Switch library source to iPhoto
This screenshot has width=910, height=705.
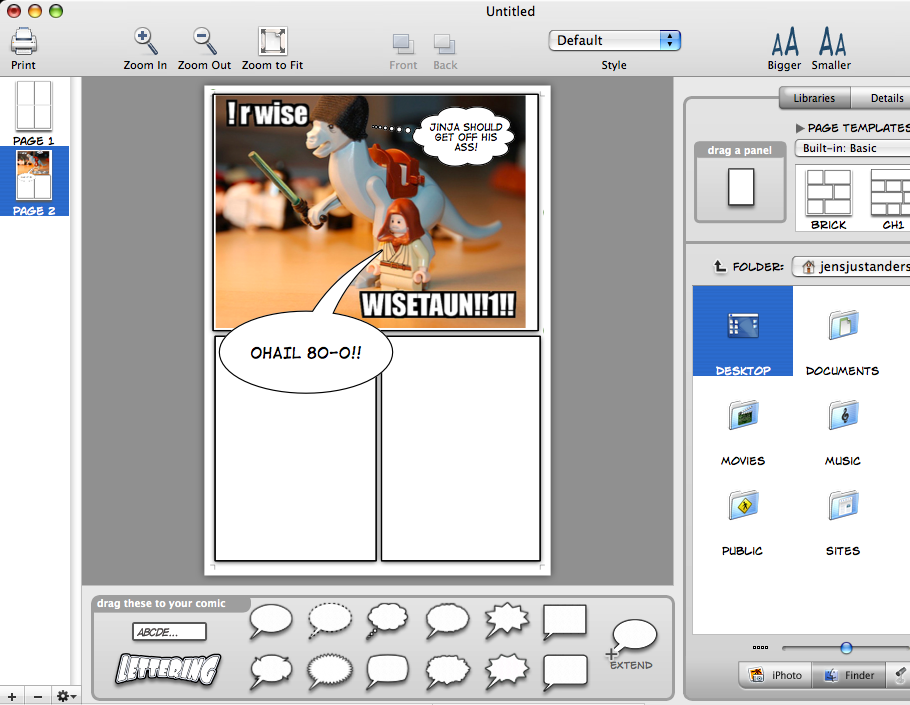[775, 675]
